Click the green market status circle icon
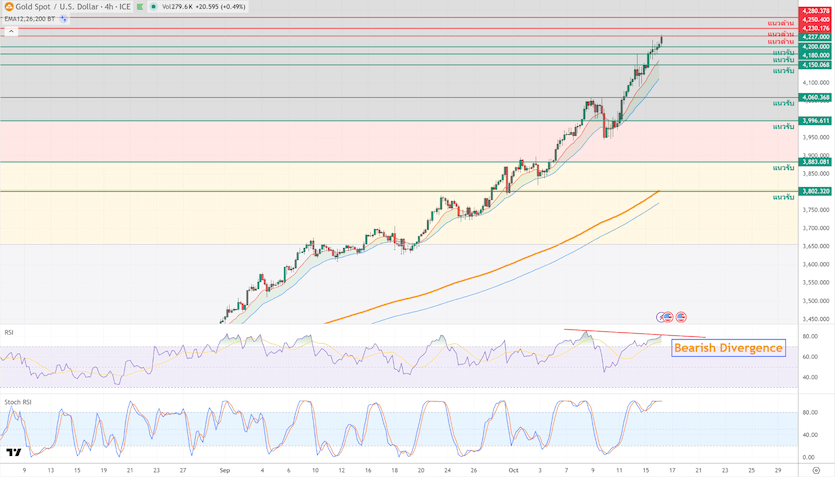The height and width of the screenshot is (477, 835). [152, 6]
